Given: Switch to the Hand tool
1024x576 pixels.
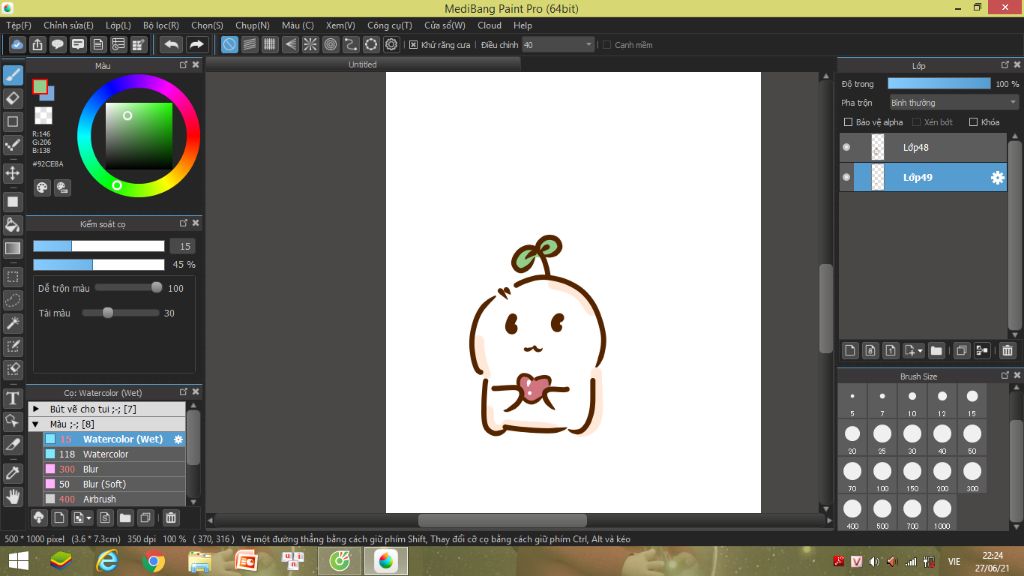Looking at the screenshot, I should click(13, 497).
